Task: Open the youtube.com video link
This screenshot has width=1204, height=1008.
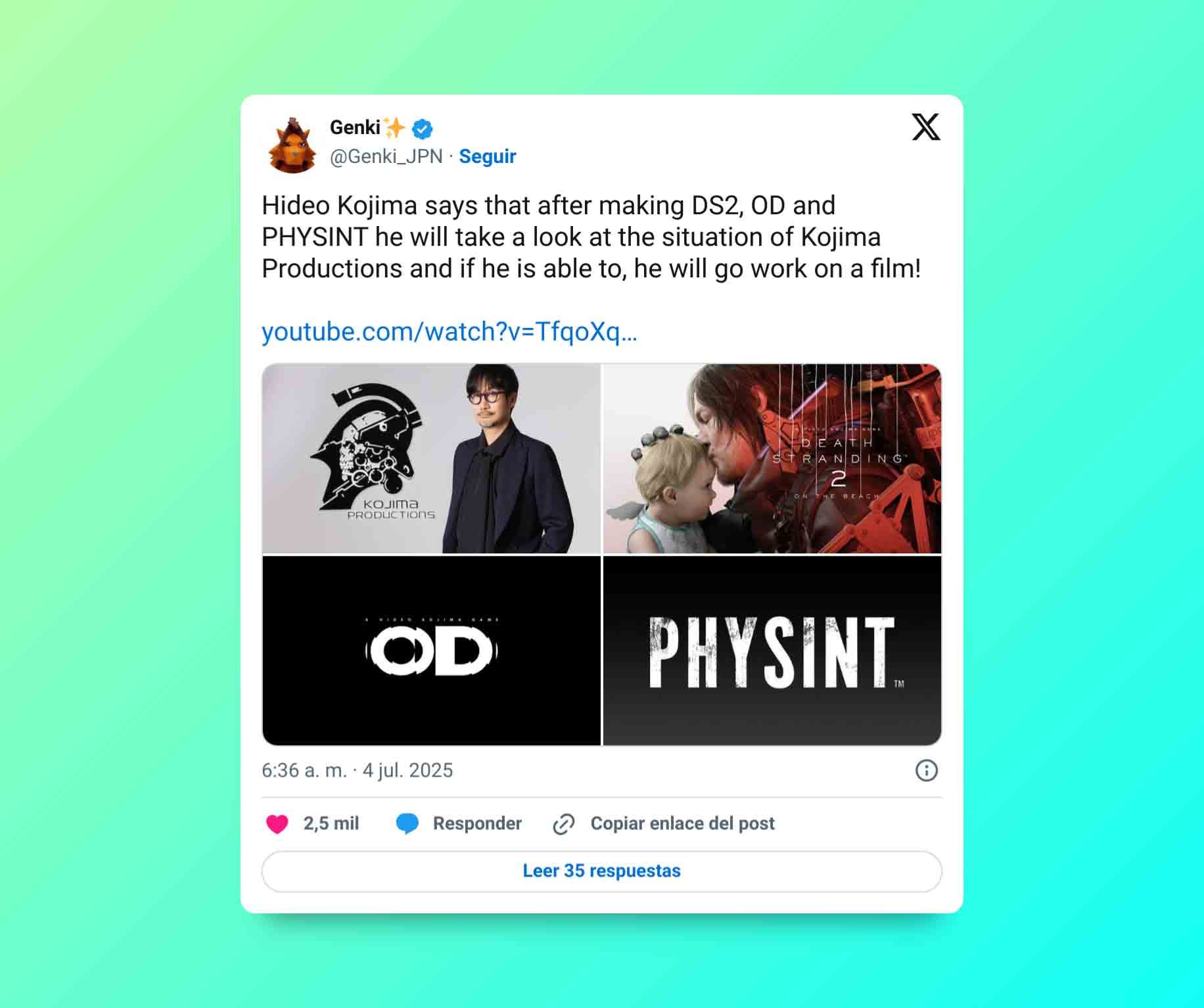Action: (x=450, y=332)
